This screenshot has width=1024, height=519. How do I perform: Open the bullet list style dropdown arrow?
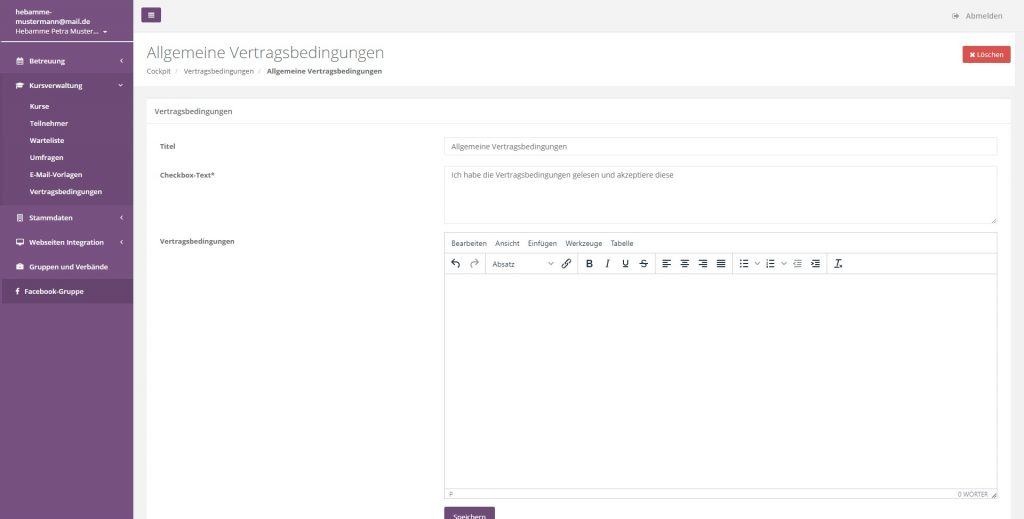click(x=757, y=264)
